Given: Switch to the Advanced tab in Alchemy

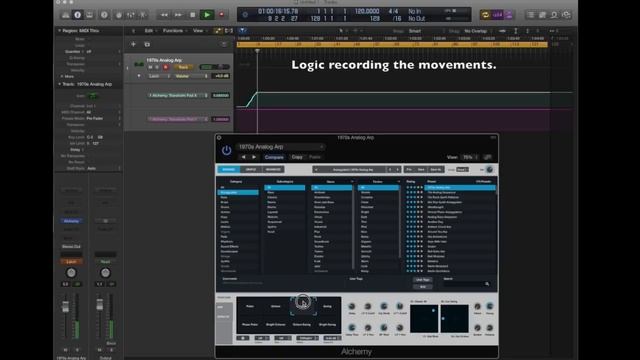Looking at the screenshot, I should click(x=273, y=169).
